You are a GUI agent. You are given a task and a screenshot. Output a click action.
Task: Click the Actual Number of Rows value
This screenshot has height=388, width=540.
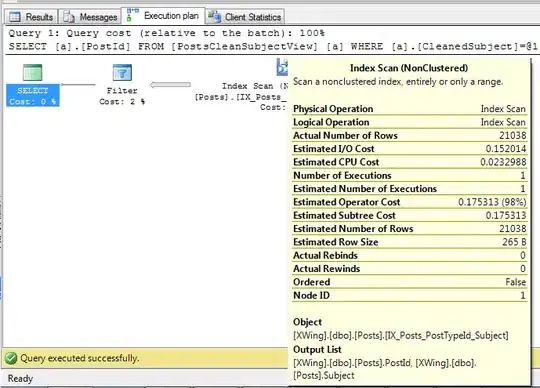512,136
